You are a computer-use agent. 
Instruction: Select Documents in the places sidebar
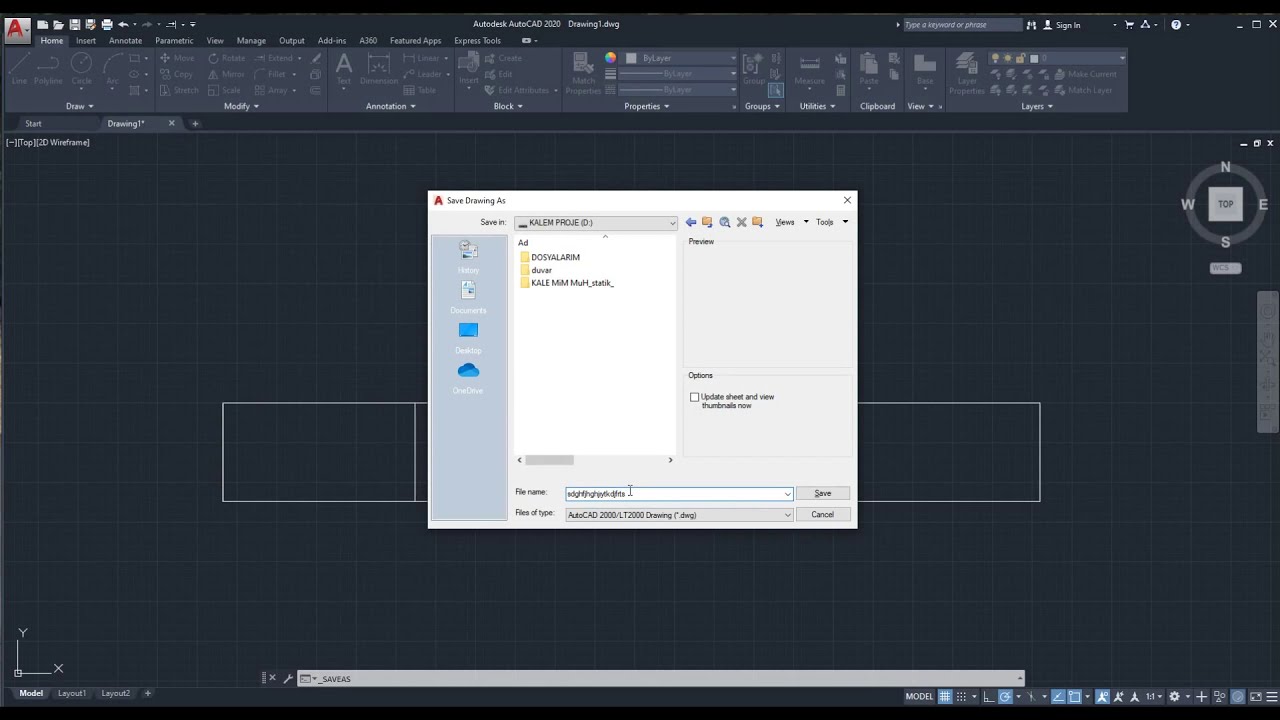468,296
